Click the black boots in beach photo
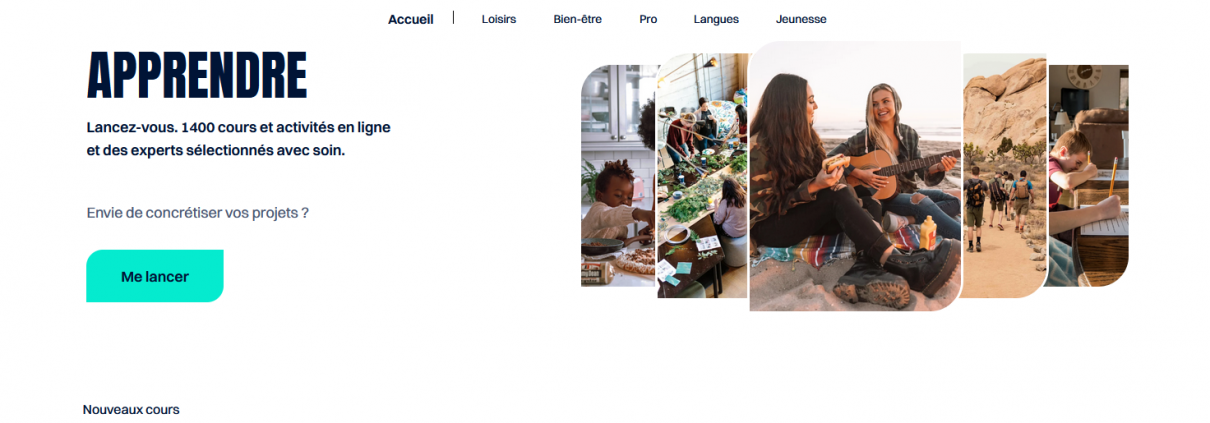This screenshot has width=1210, height=423. pos(887,279)
